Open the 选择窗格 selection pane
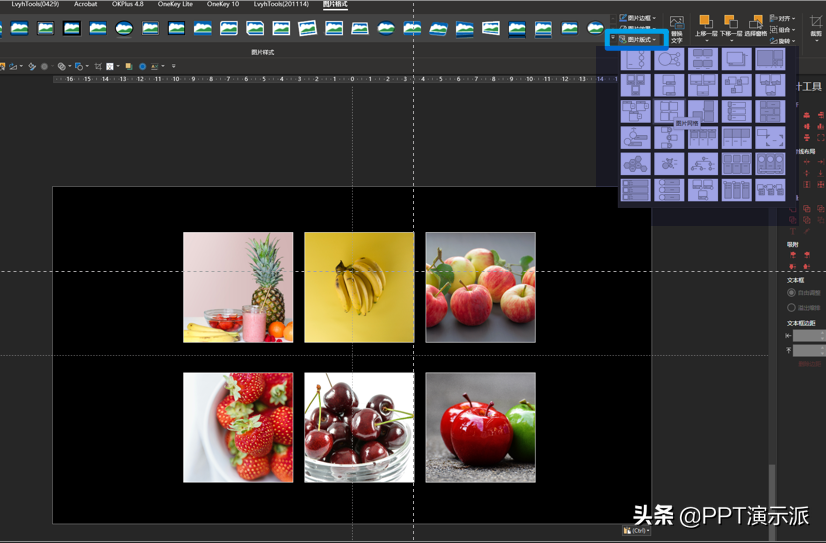Image resolution: width=826 pixels, height=543 pixels. tap(756, 27)
